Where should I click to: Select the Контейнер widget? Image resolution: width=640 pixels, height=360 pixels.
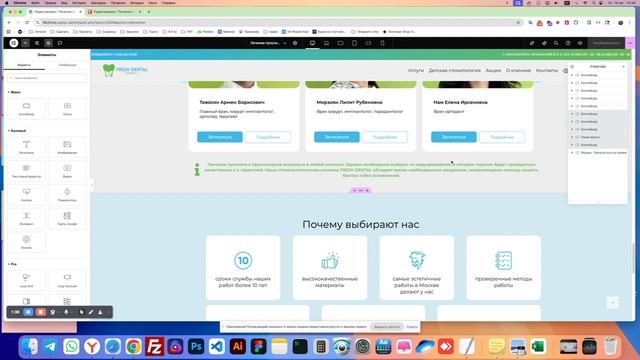[x=26, y=109]
